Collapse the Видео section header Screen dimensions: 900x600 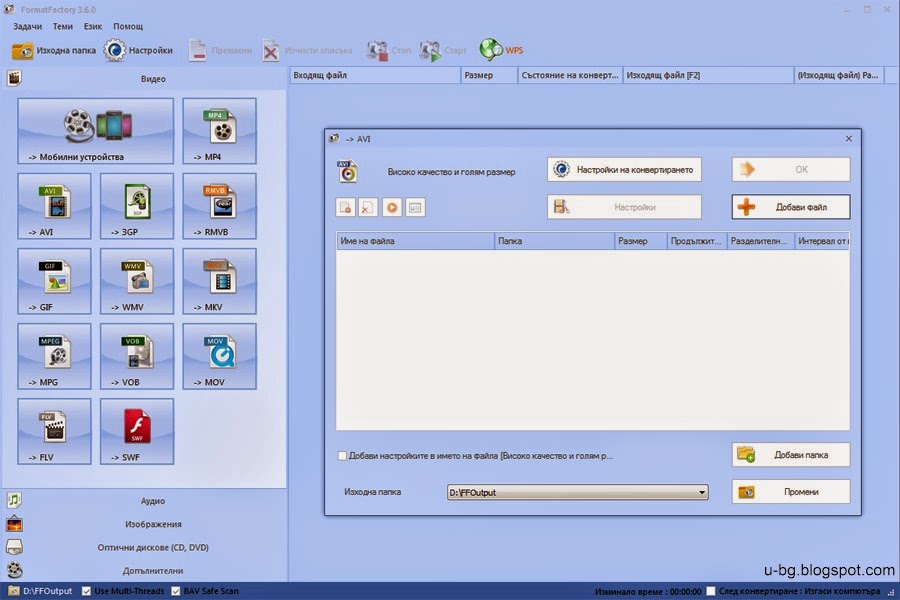(143, 79)
